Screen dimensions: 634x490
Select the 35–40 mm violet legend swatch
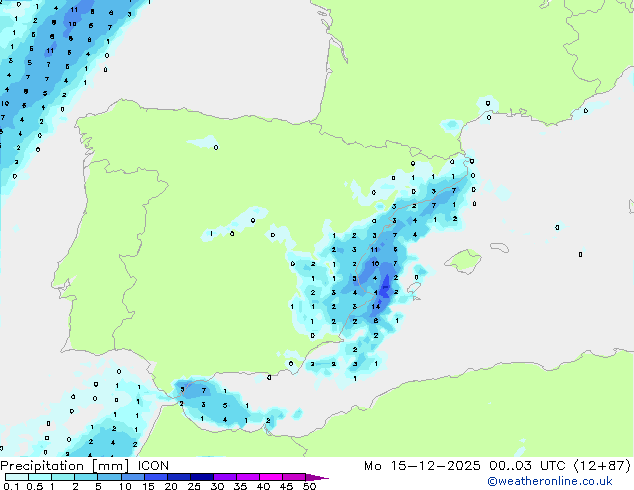point(248,477)
